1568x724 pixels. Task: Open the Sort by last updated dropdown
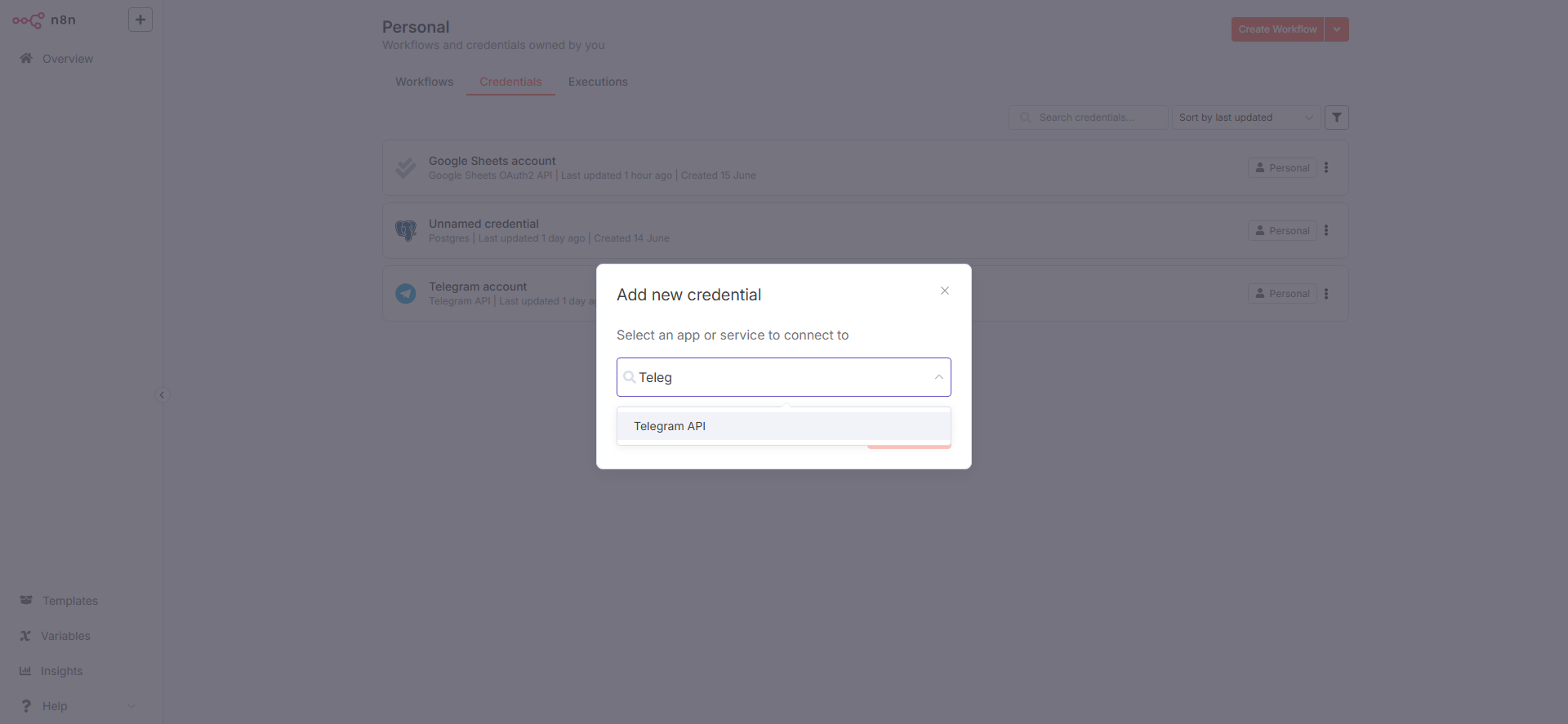tap(1245, 118)
